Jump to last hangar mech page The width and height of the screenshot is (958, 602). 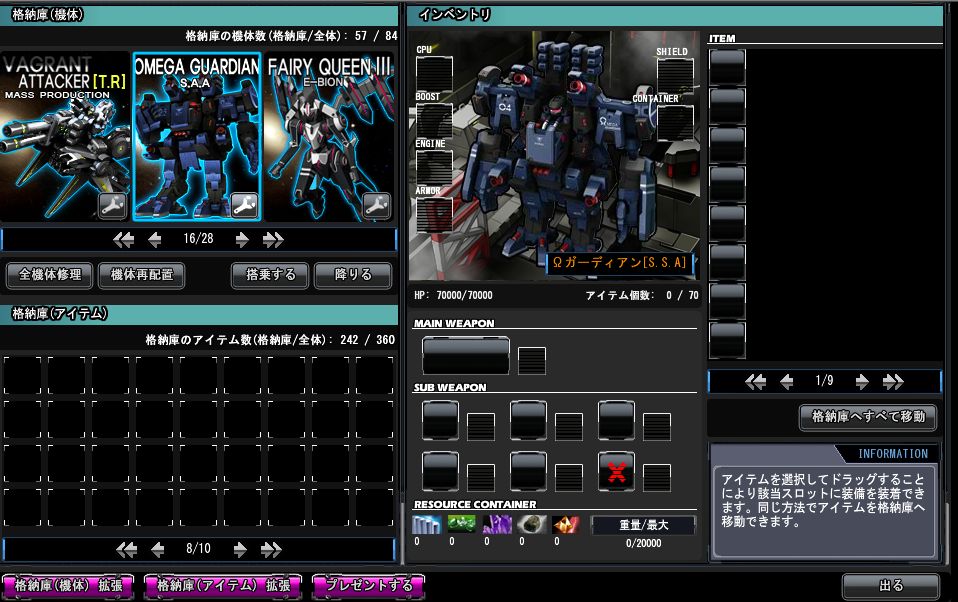(273, 240)
